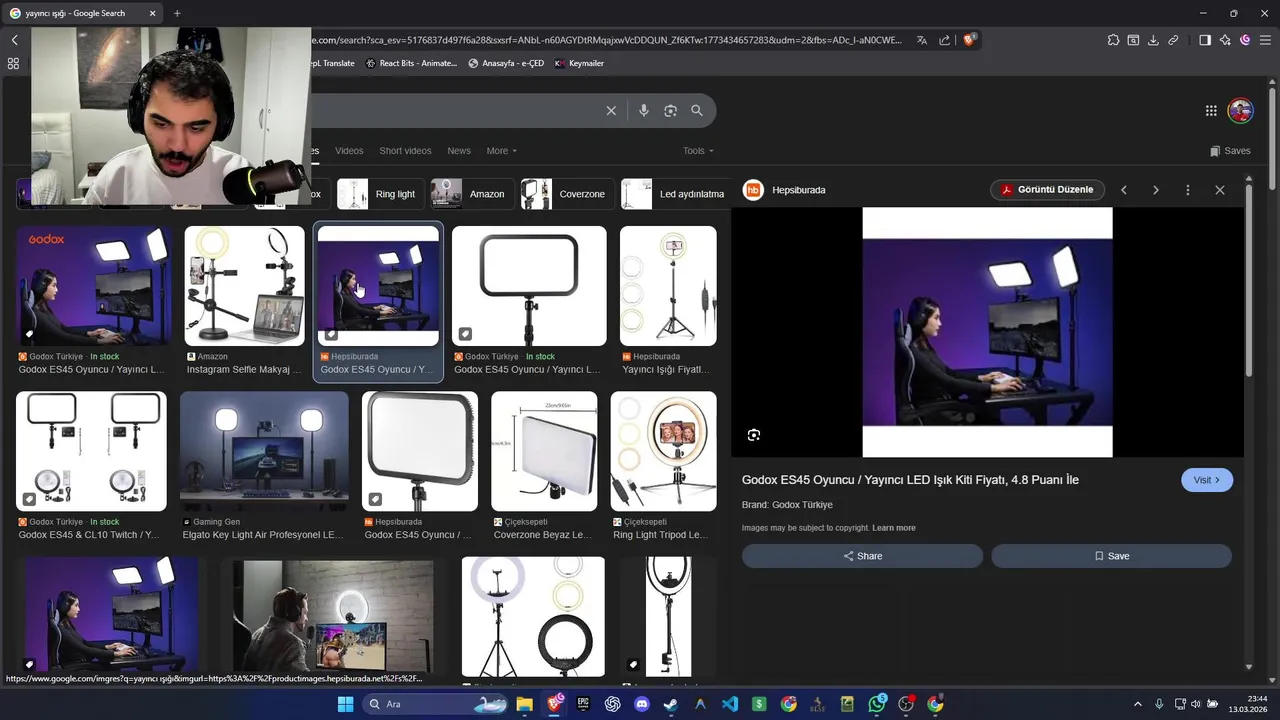
Task: Switch to News search tab
Action: point(459,151)
